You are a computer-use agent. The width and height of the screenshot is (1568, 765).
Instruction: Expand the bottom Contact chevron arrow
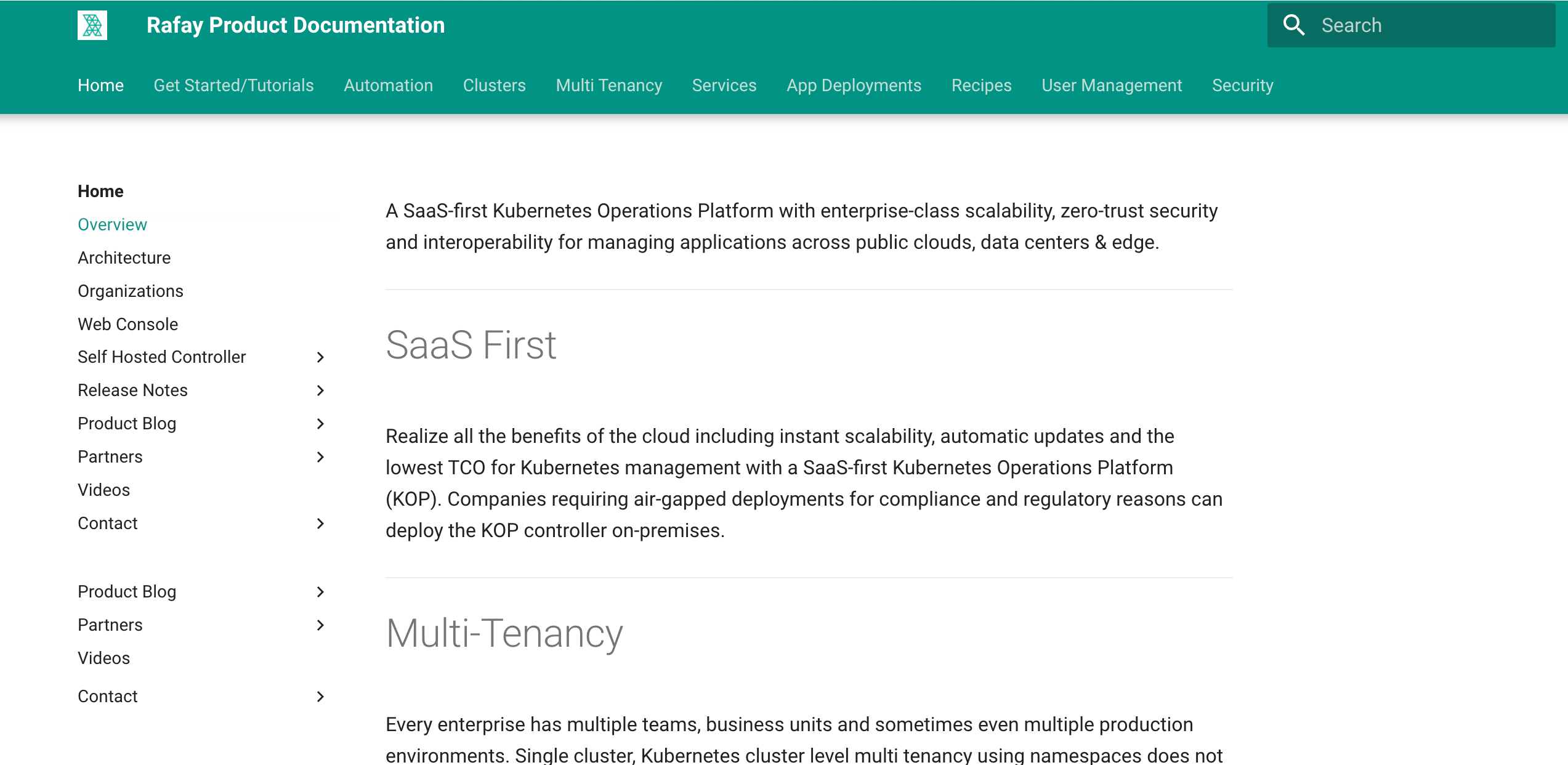coord(320,697)
